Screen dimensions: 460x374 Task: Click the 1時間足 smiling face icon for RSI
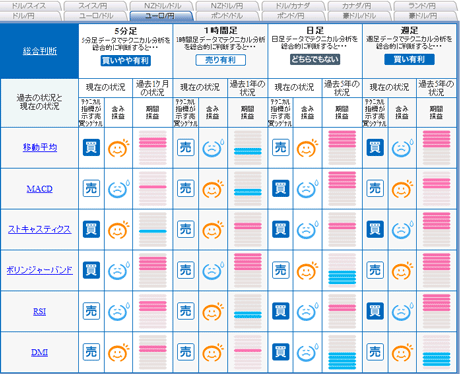click(213, 312)
